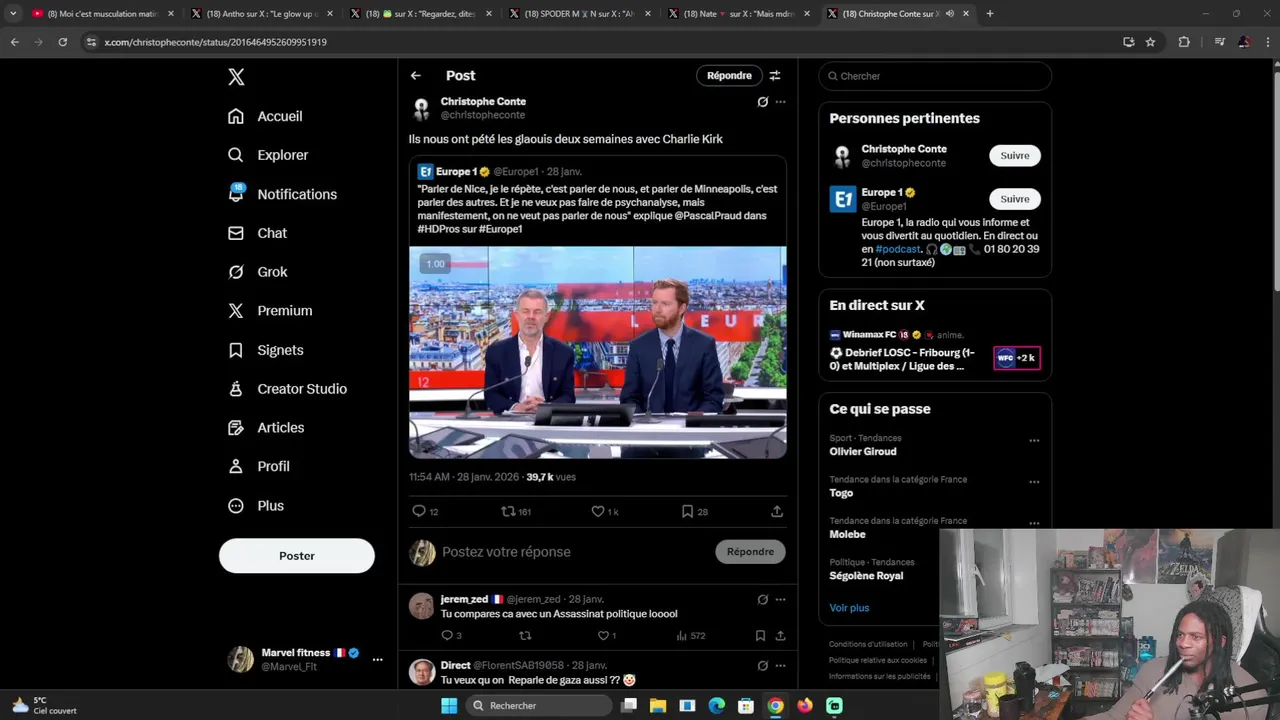This screenshot has height=720, width=1280.
Task: Follow Christophe Conte with Suivre button
Action: 1015,155
